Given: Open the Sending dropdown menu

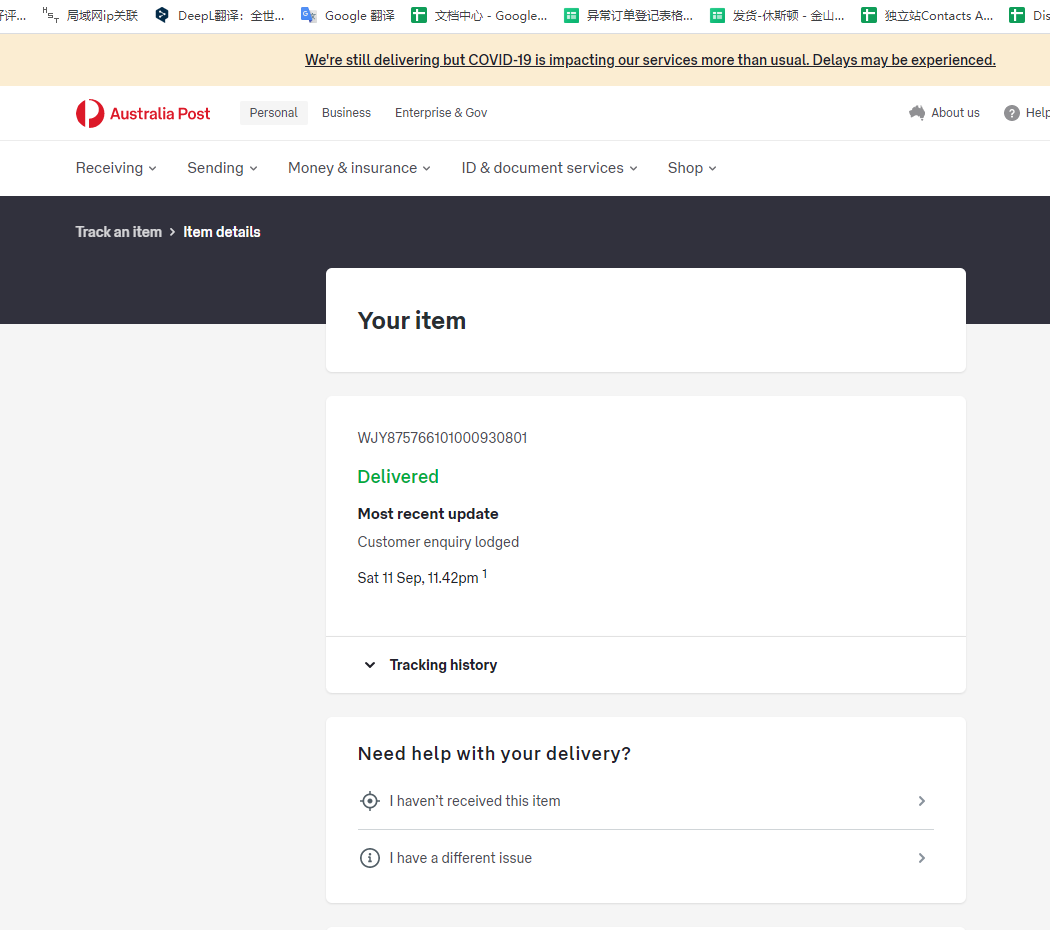Looking at the screenshot, I should coord(222,168).
